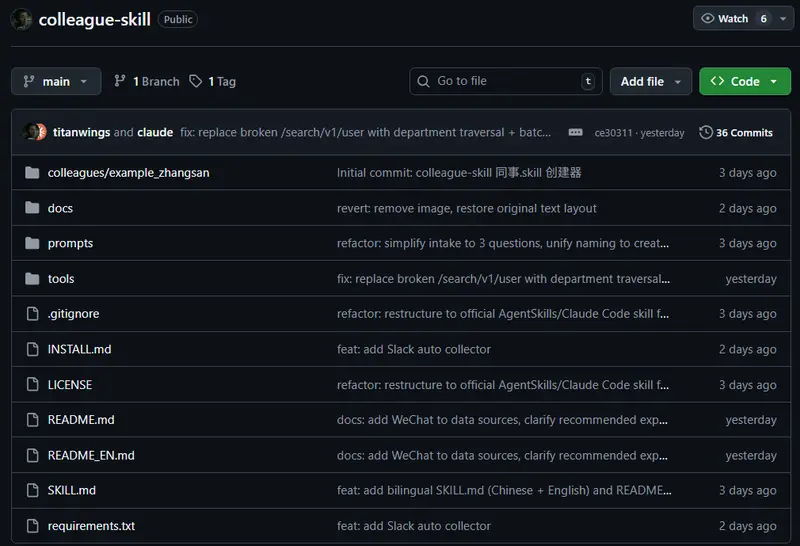Open the requirements.txt file
Image resolution: width=800 pixels, height=546 pixels.
pyautogui.click(x=91, y=526)
